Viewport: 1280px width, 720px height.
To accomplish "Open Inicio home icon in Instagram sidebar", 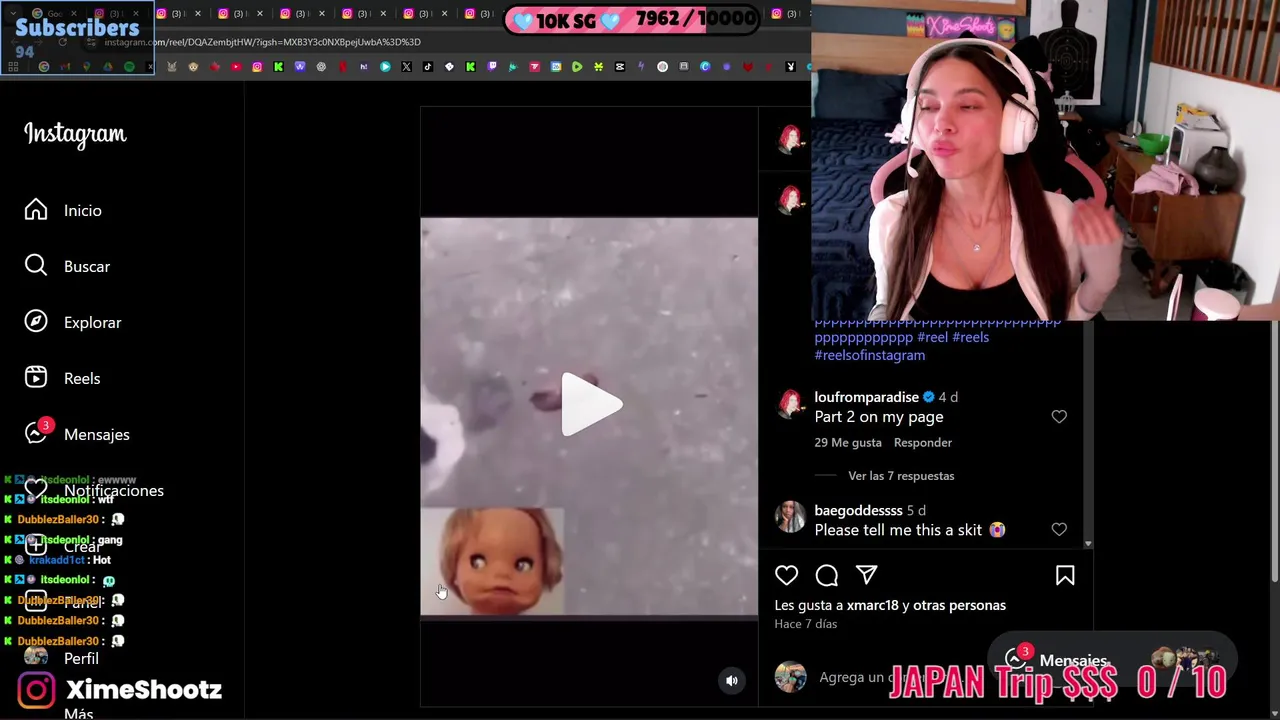I will coord(36,210).
